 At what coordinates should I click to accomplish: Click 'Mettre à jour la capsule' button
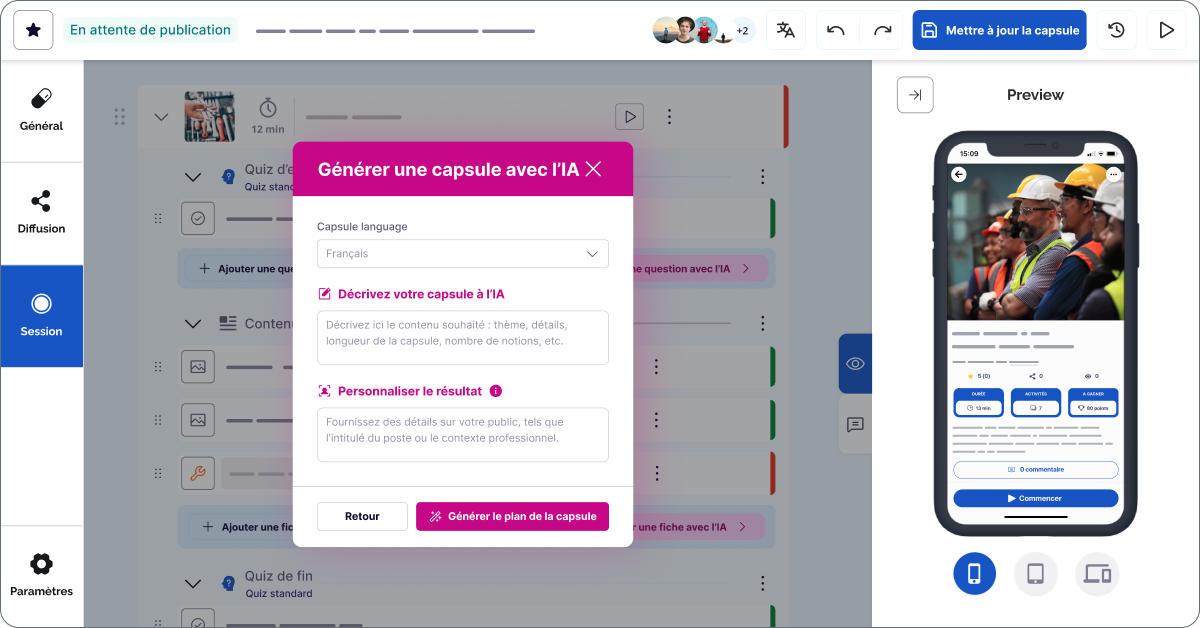pyautogui.click(x=1000, y=30)
